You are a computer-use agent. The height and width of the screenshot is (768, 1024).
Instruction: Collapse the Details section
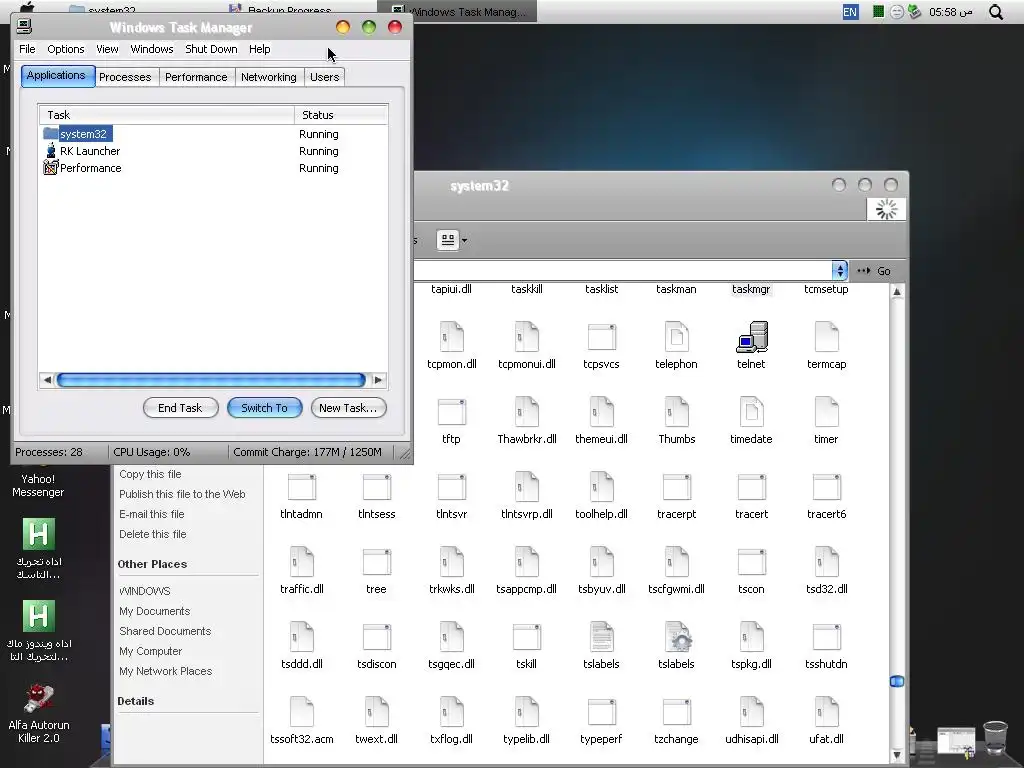(x=136, y=701)
